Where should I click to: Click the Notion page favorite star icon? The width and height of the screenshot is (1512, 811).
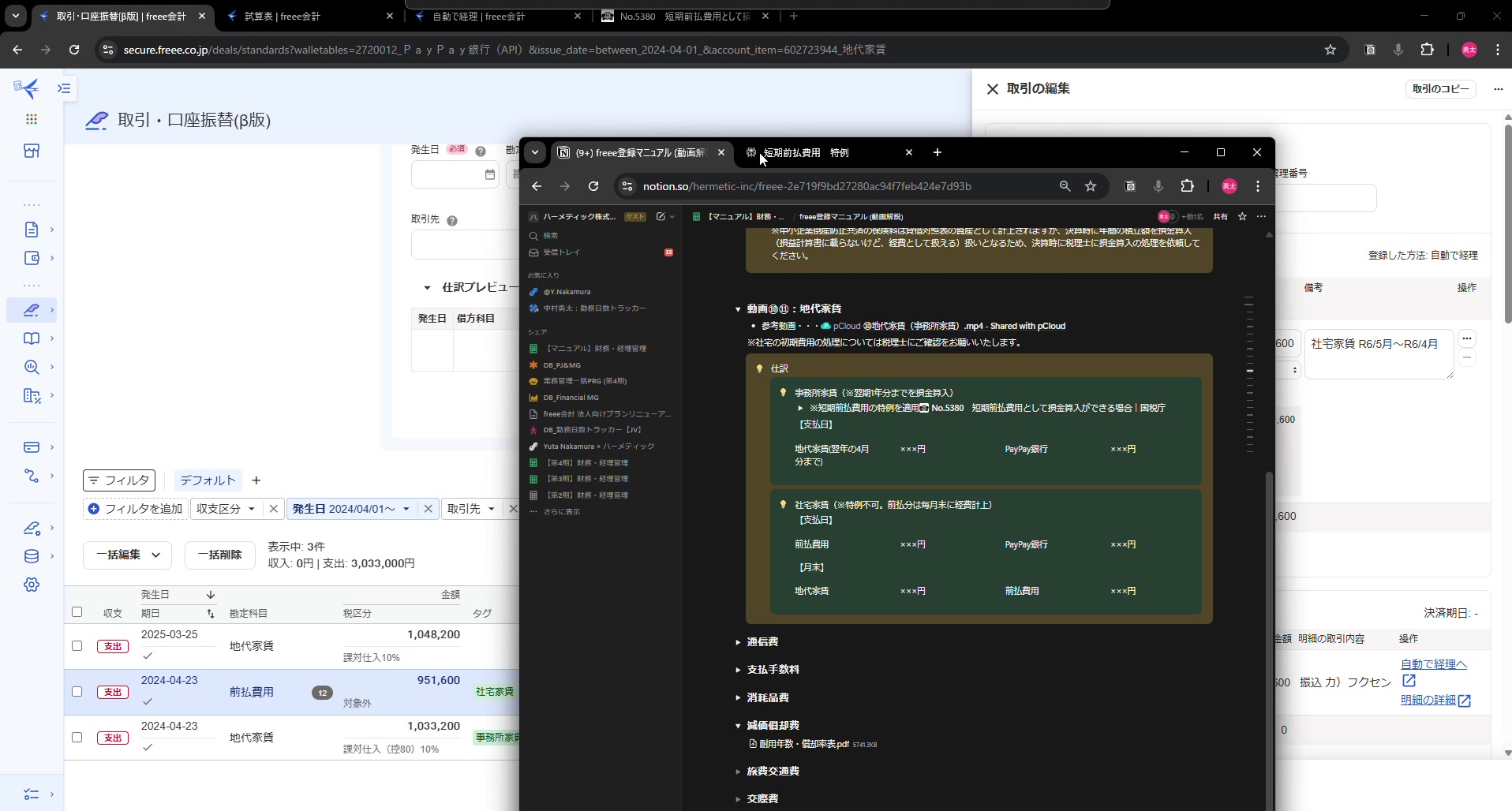pos(1242,216)
